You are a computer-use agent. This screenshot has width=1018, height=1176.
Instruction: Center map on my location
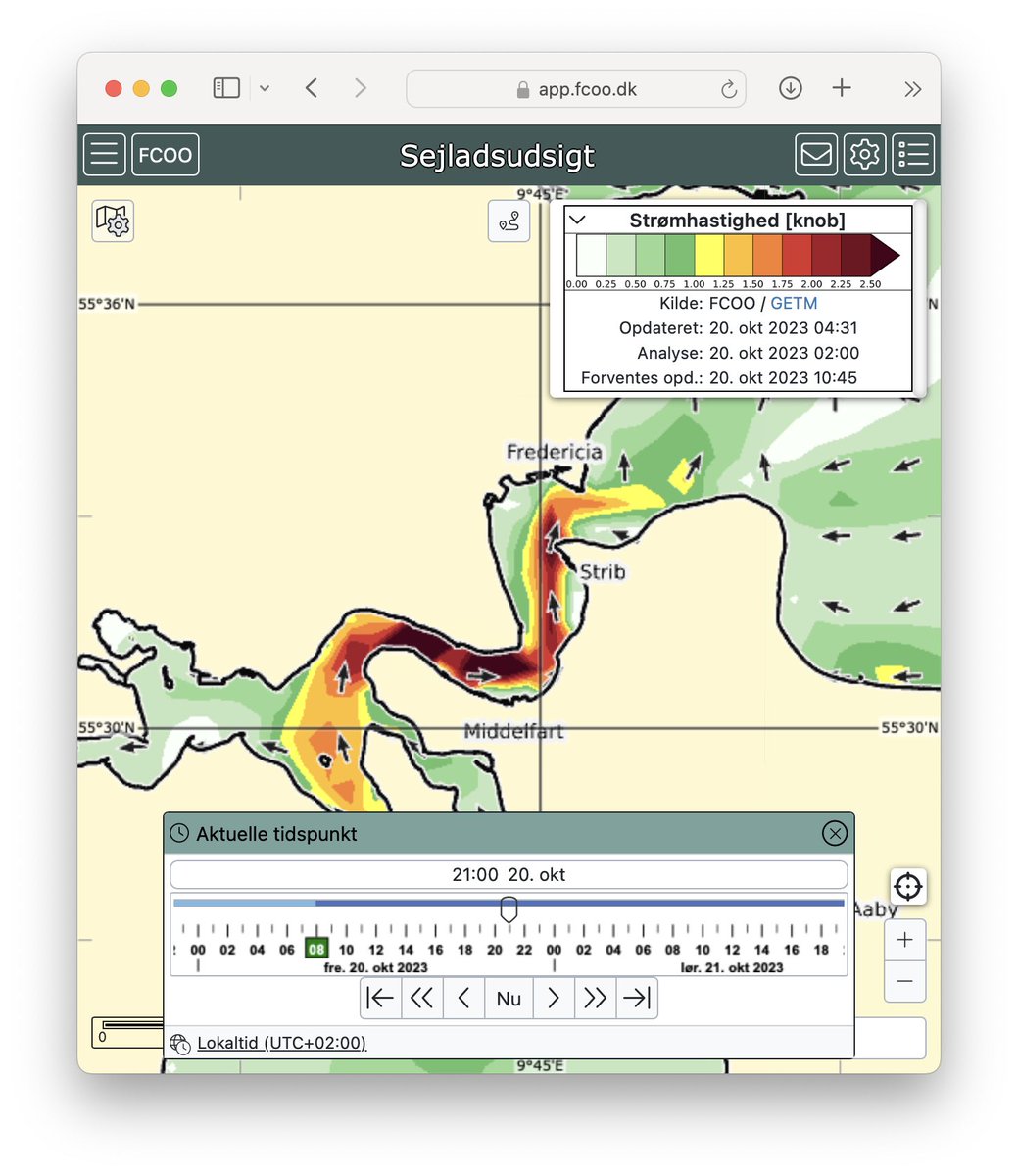(x=908, y=887)
